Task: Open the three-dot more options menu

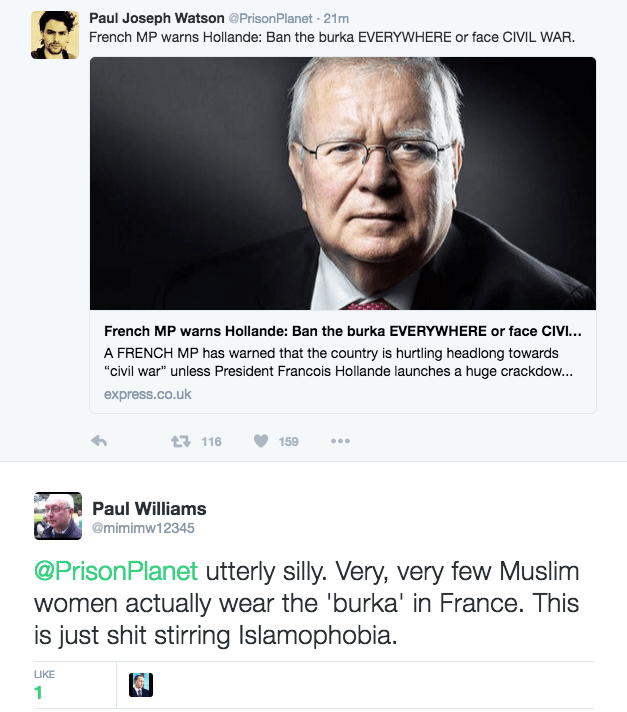Action: 340,441
